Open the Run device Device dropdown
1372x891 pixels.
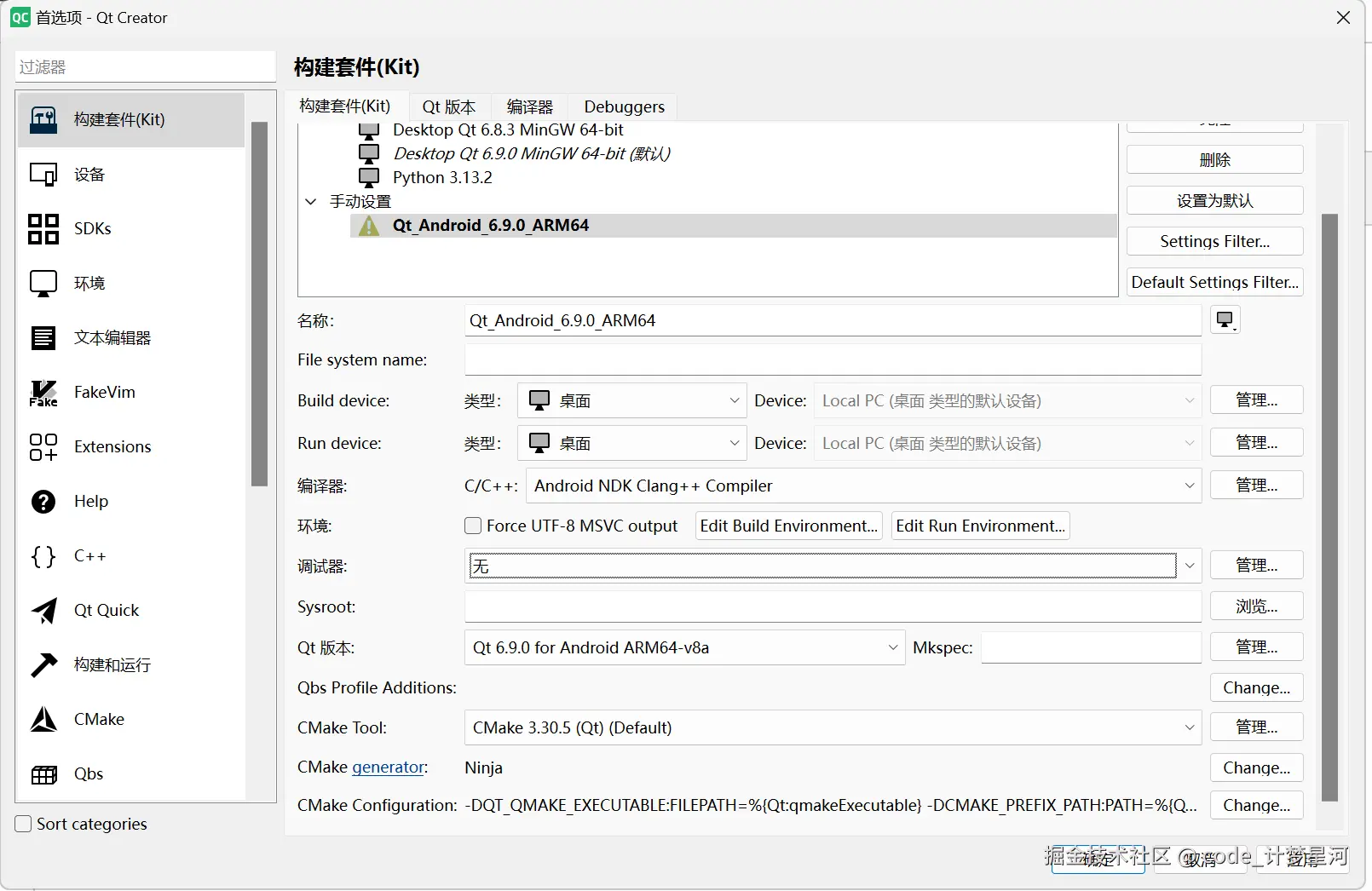[1007, 443]
